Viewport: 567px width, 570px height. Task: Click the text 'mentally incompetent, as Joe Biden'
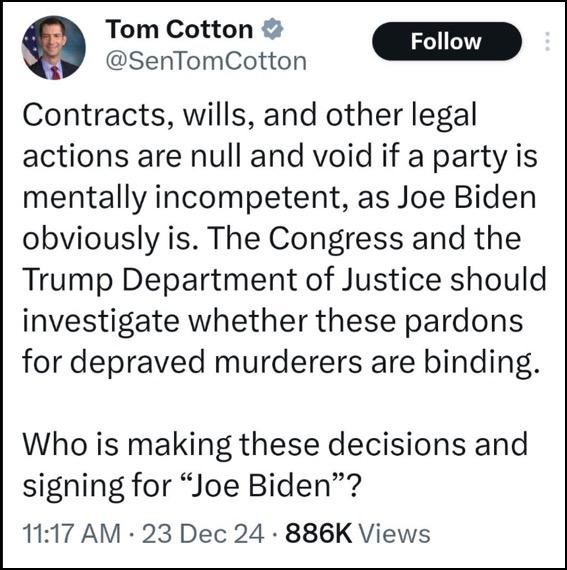point(279,198)
